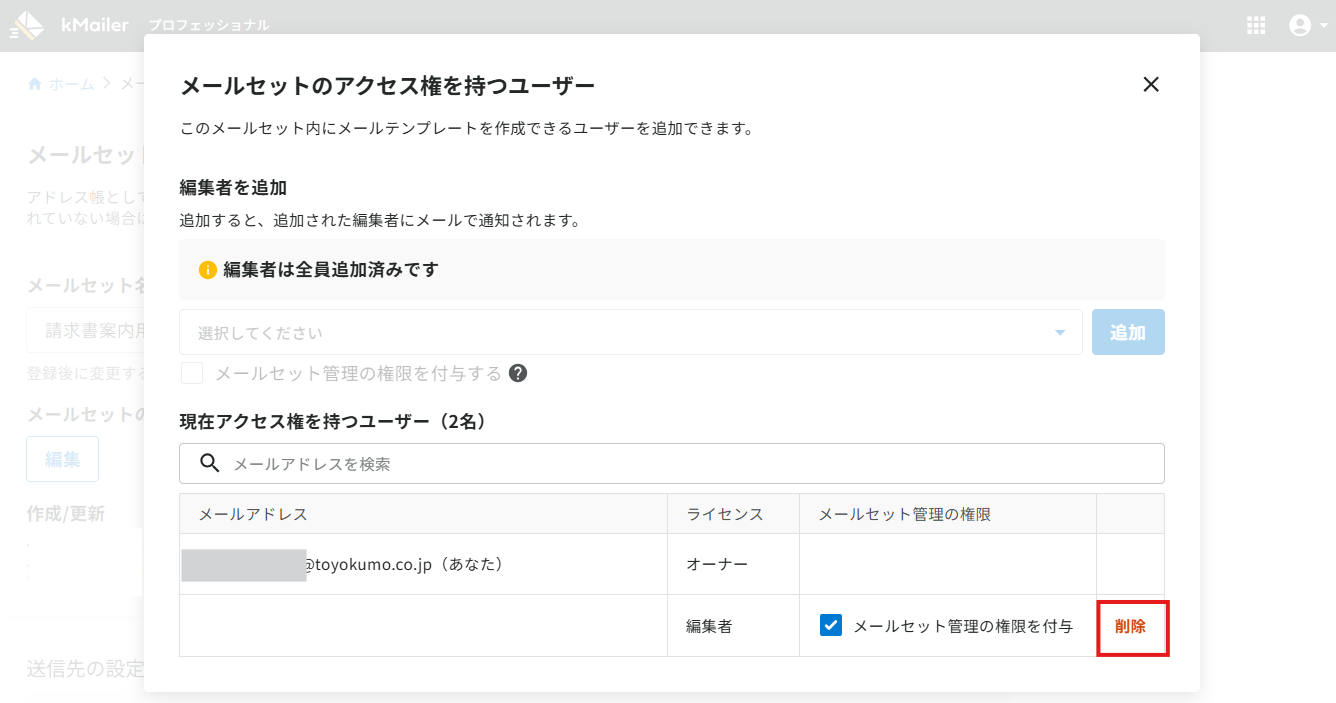Viewport: 1336px width, 703px height.
Task: Click the magnifier search icon
Action: coord(210,463)
